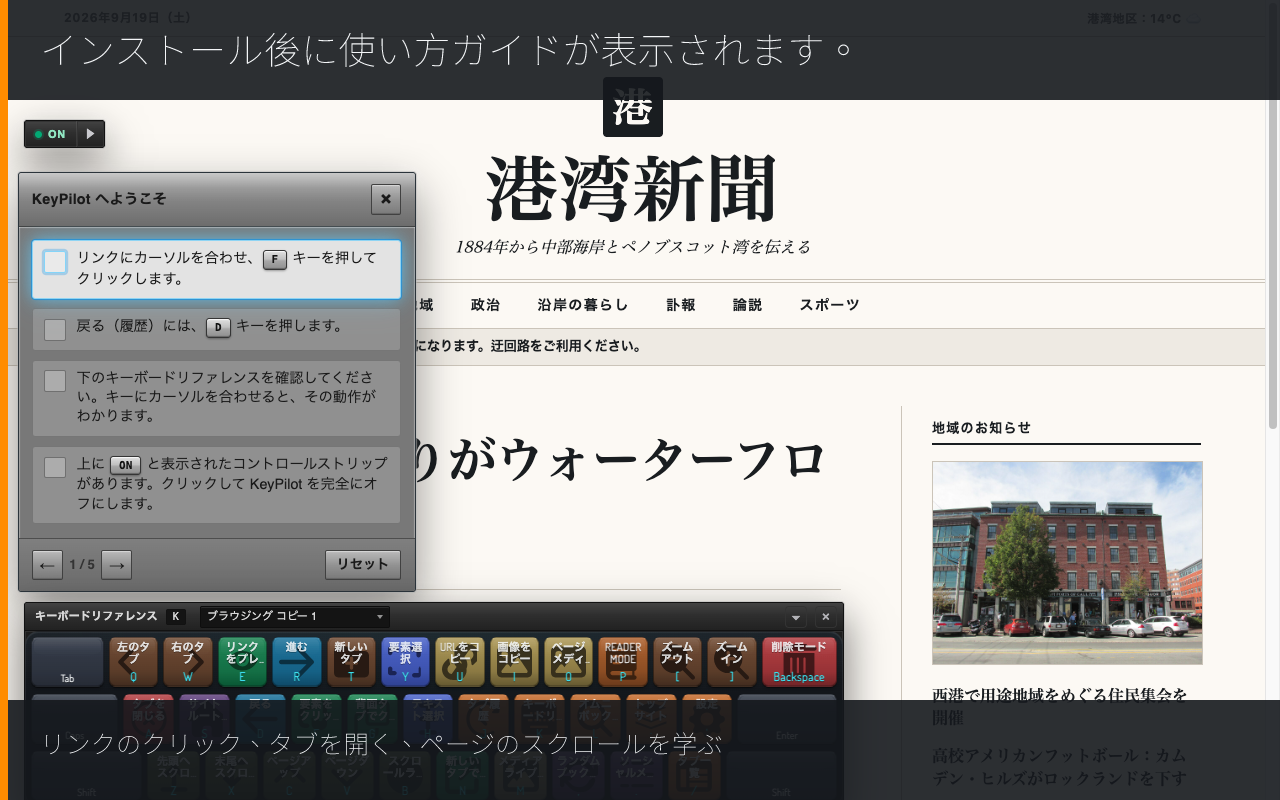Viewport: 1280px width, 800px height.
Task: Expand the control strip arrow next to ON
Action: [x=91, y=134]
